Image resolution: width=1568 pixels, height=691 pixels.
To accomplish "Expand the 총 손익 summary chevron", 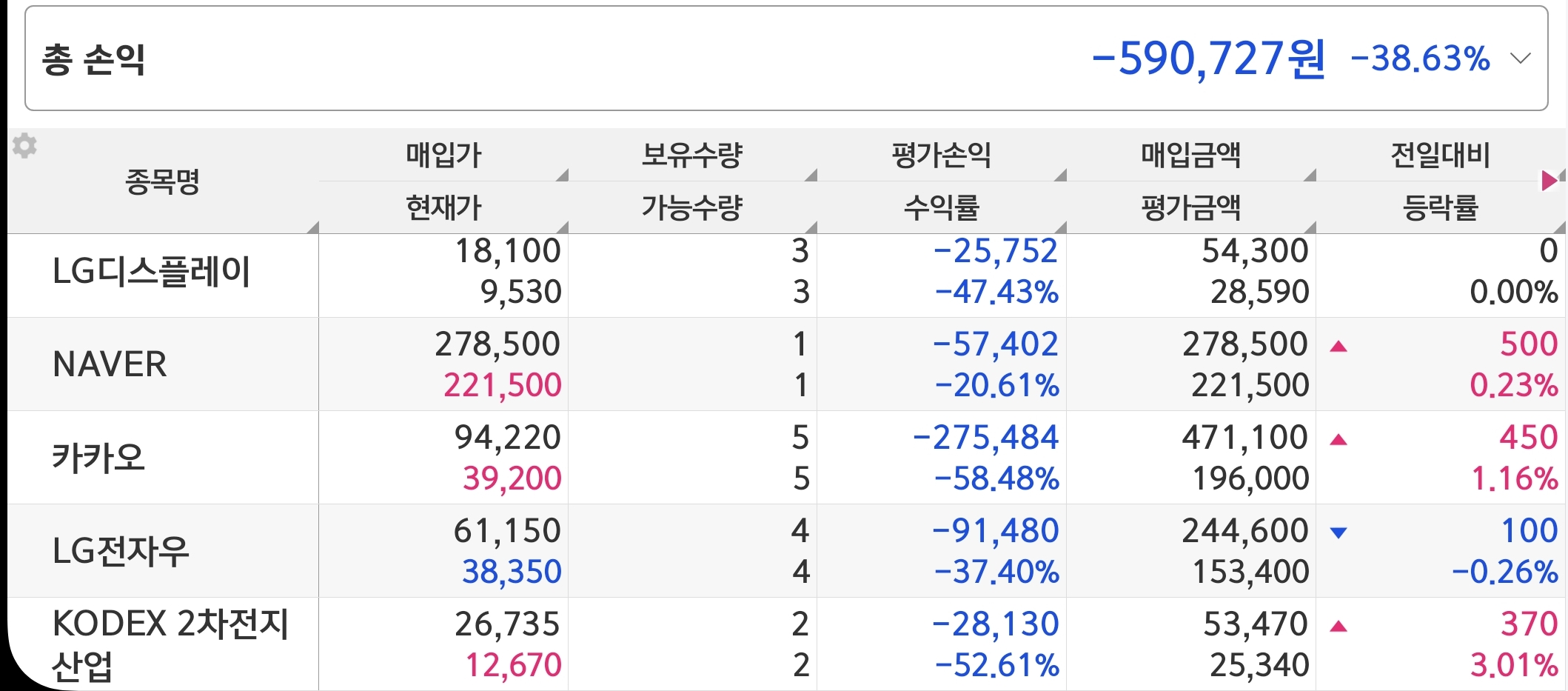I will coord(1520,59).
